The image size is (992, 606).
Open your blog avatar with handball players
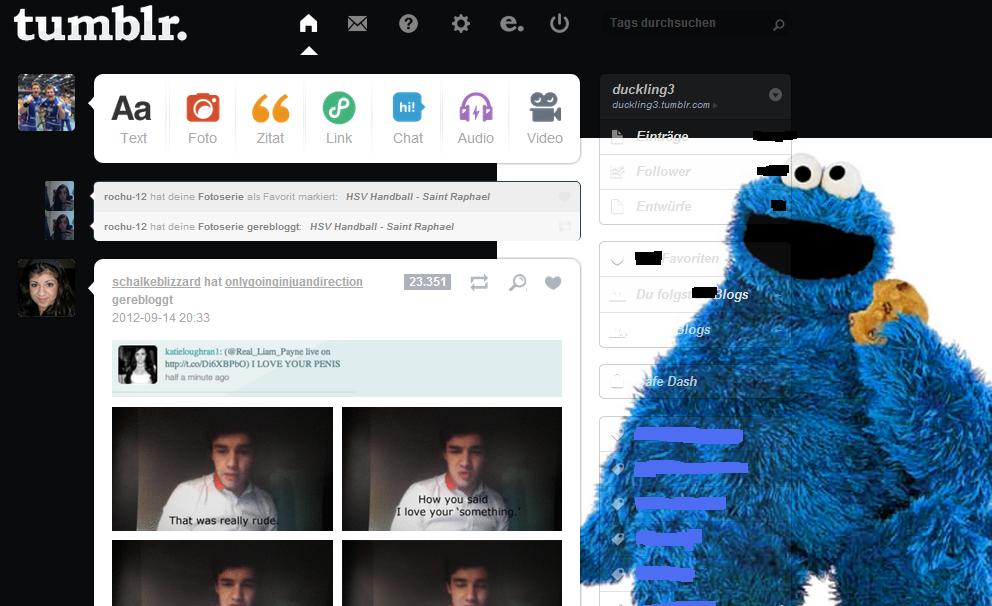click(46, 102)
